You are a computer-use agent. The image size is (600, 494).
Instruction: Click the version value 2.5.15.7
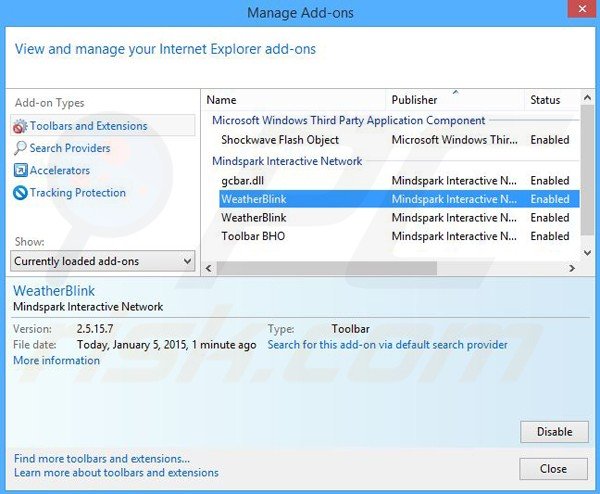[95, 329]
